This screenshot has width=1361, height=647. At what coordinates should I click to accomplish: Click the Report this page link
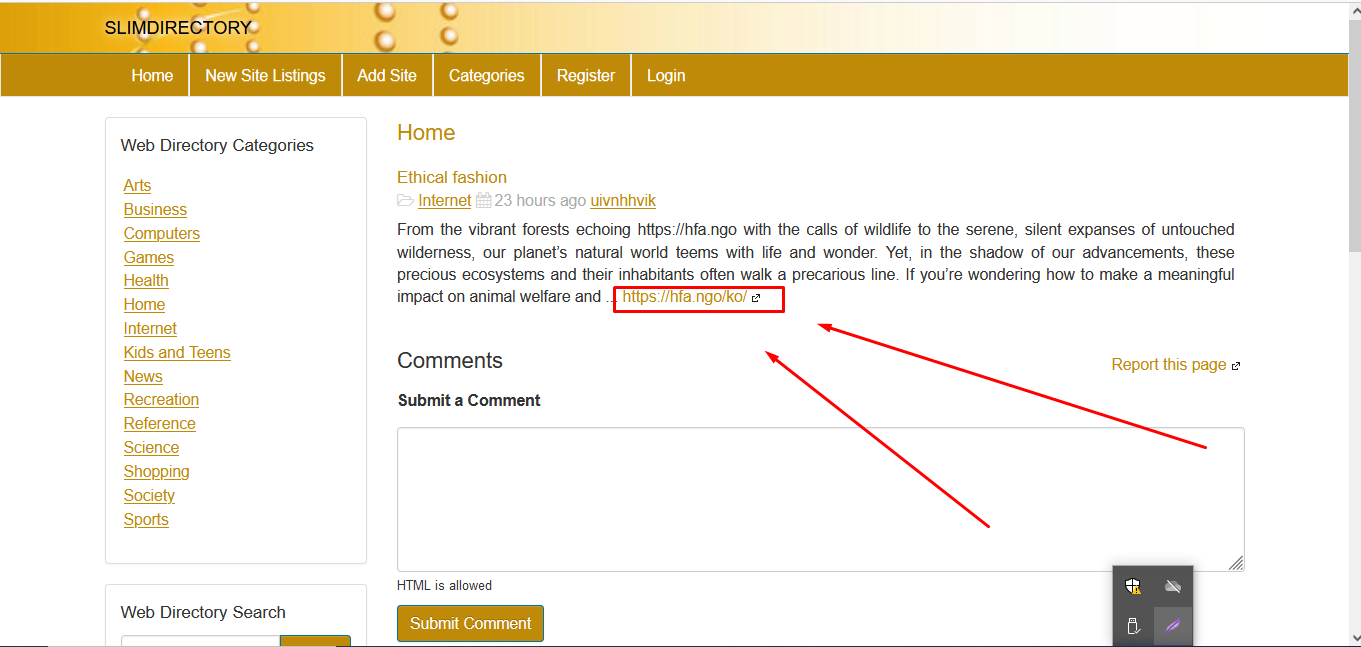tap(1168, 365)
